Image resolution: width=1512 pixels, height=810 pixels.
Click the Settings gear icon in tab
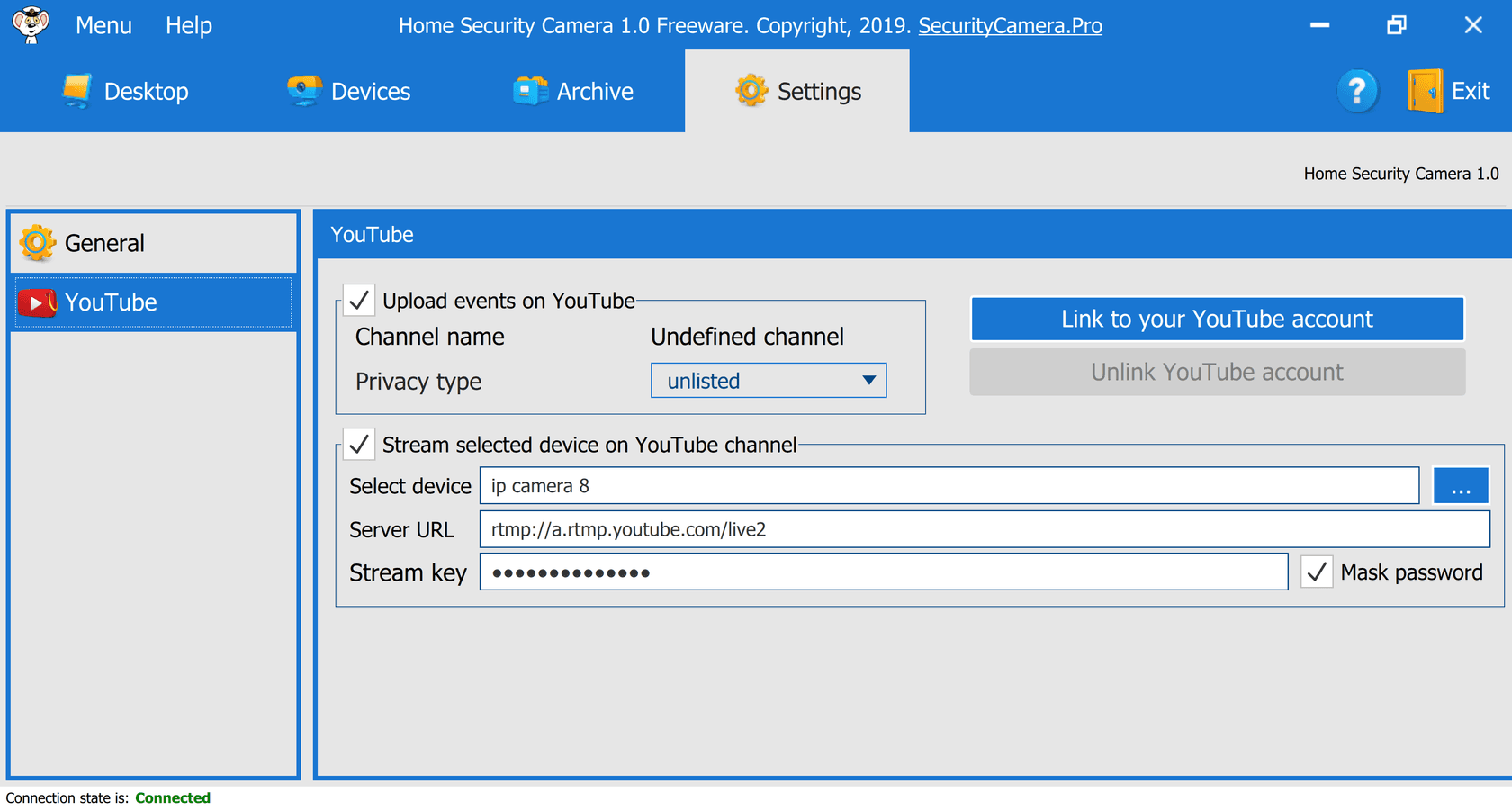coord(751,91)
